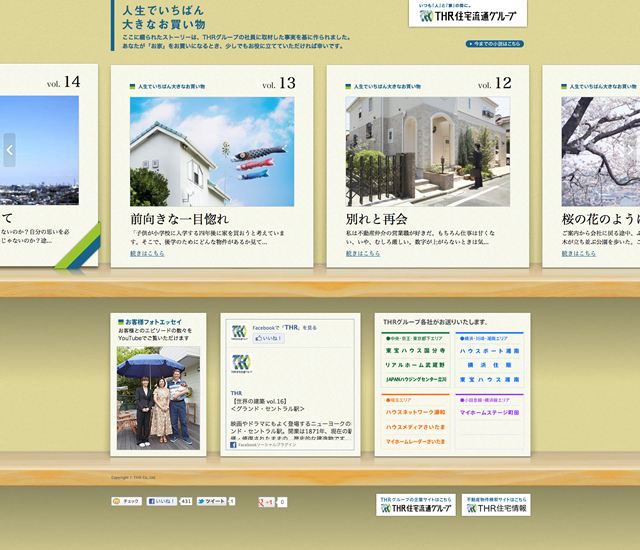This screenshot has height=550, width=640.
Task: Click 続きはこちら under 別れと再会
Action: (x=363, y=254)
